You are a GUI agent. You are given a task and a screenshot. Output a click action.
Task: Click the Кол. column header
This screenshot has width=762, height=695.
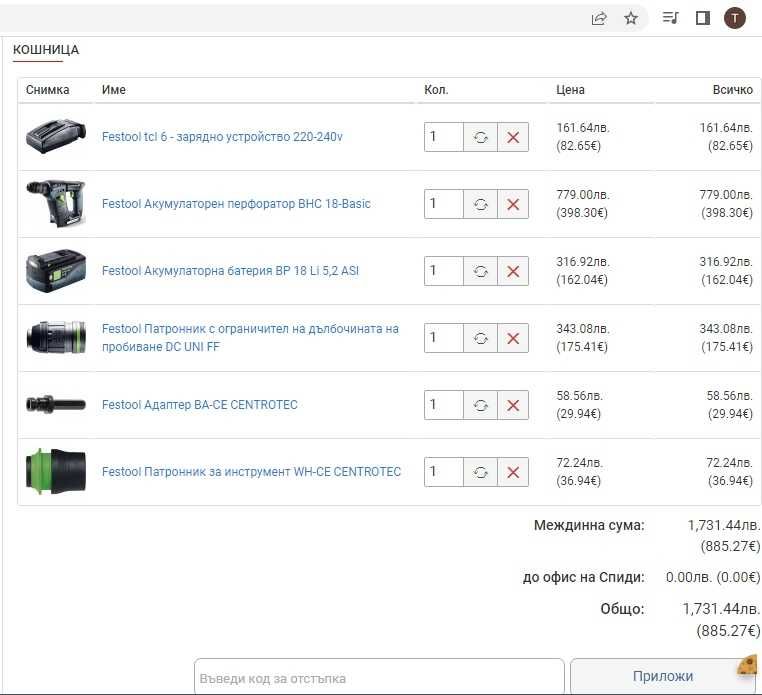point(436,90)
